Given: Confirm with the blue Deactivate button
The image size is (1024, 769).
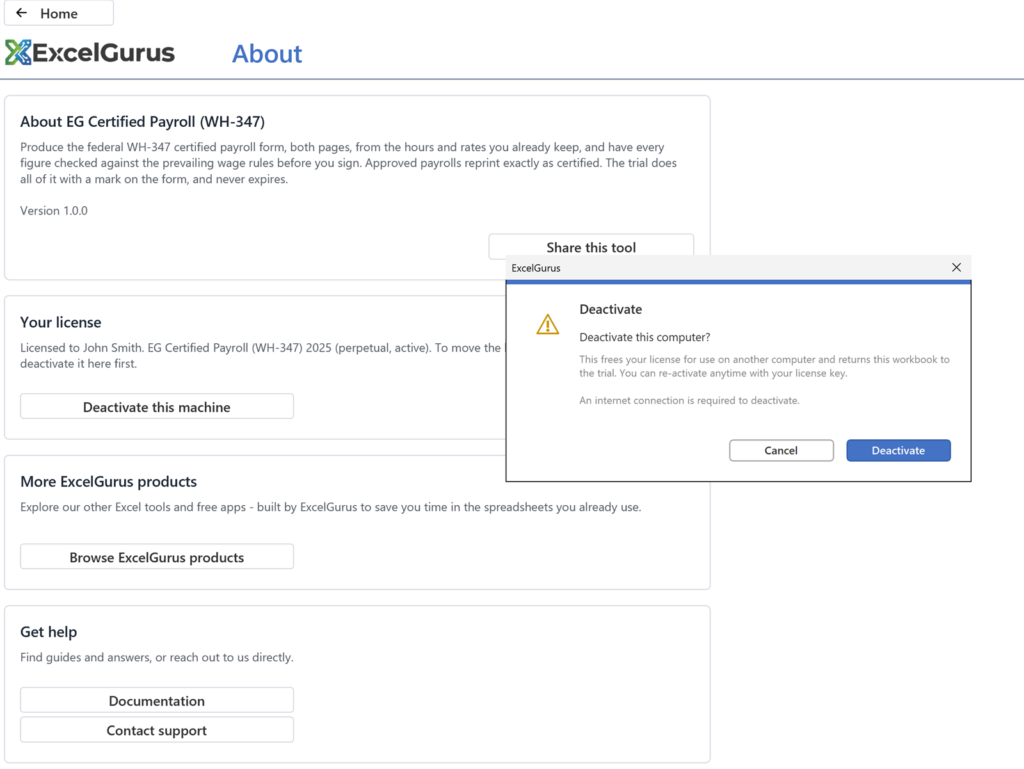Looking at the screenshot, I should click(898, 450).
